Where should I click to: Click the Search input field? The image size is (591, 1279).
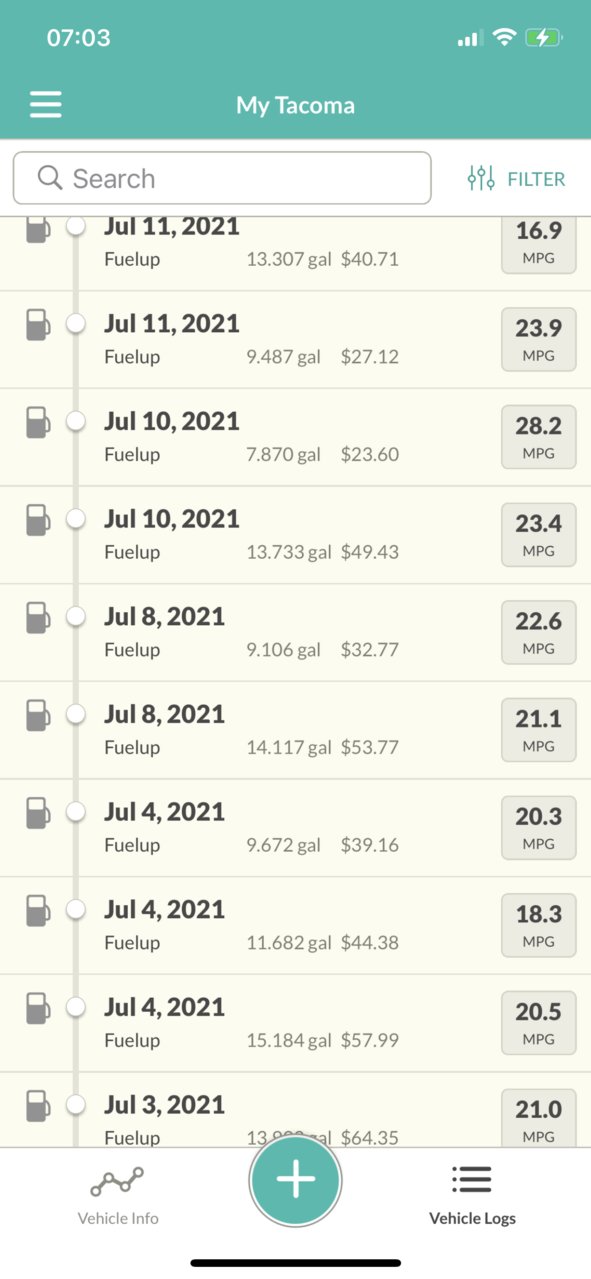(x=222, y=178)
